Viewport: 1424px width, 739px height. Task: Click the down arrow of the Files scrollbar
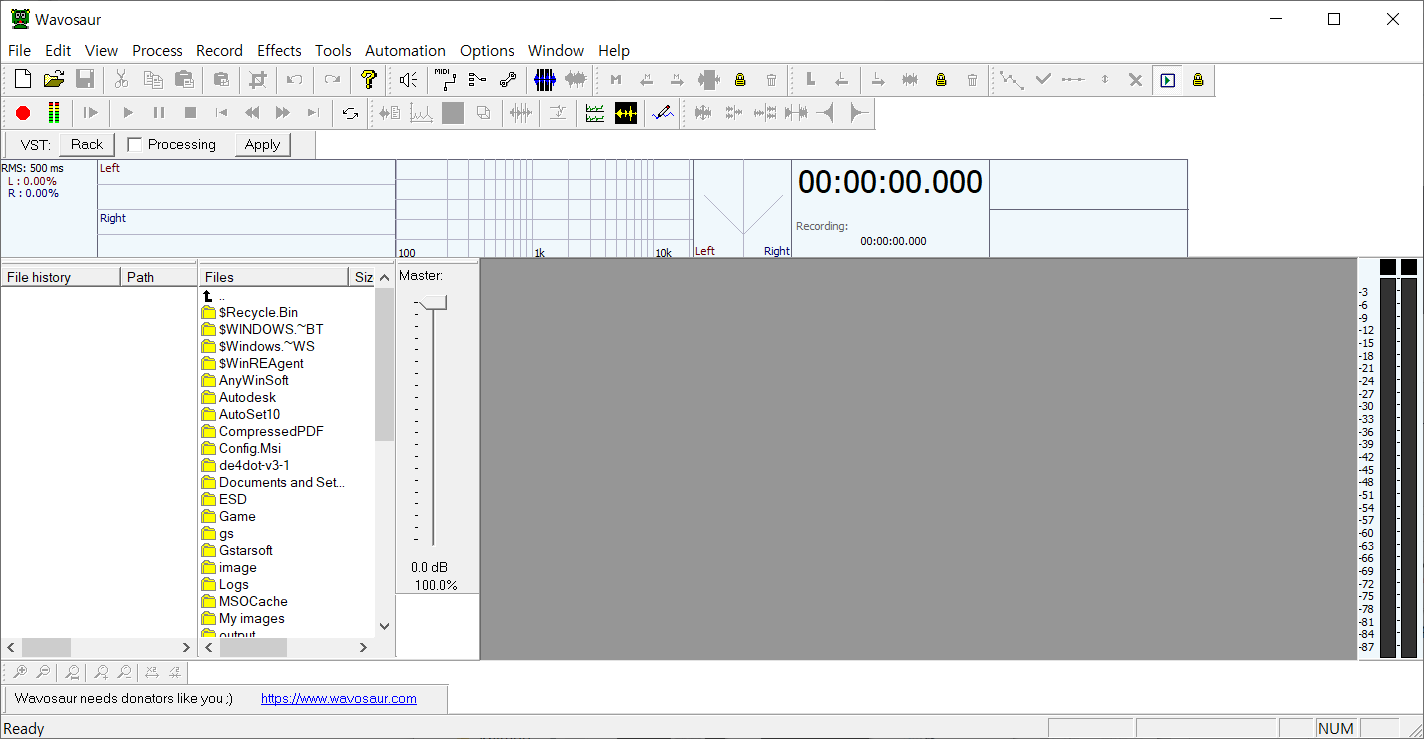pos(385,627)
